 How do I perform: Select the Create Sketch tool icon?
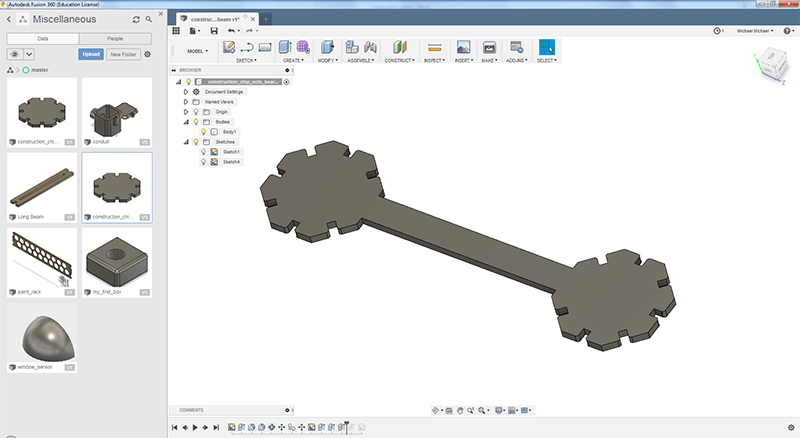click(x=229, y=47)
